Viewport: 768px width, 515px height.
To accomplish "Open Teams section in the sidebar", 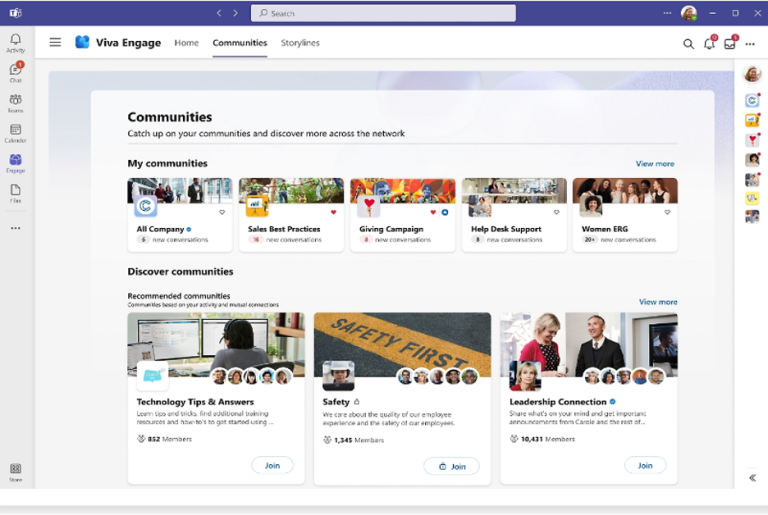I will (16, 103).
